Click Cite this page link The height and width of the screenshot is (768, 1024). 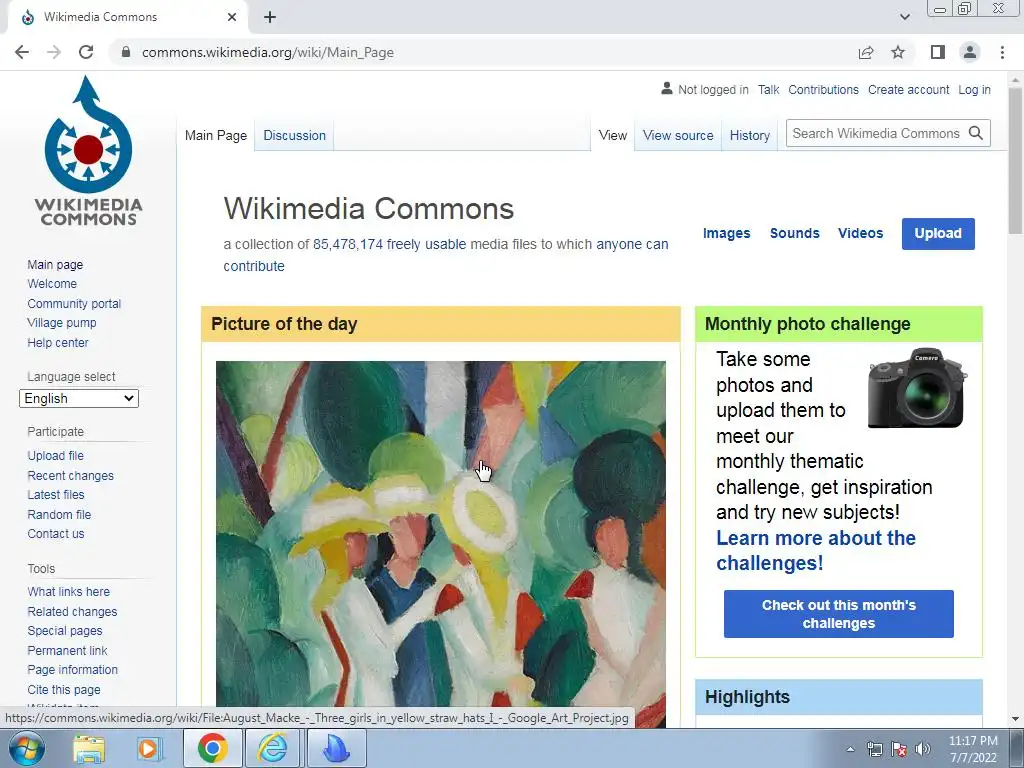pyautogui.click(x=64, y=690)
